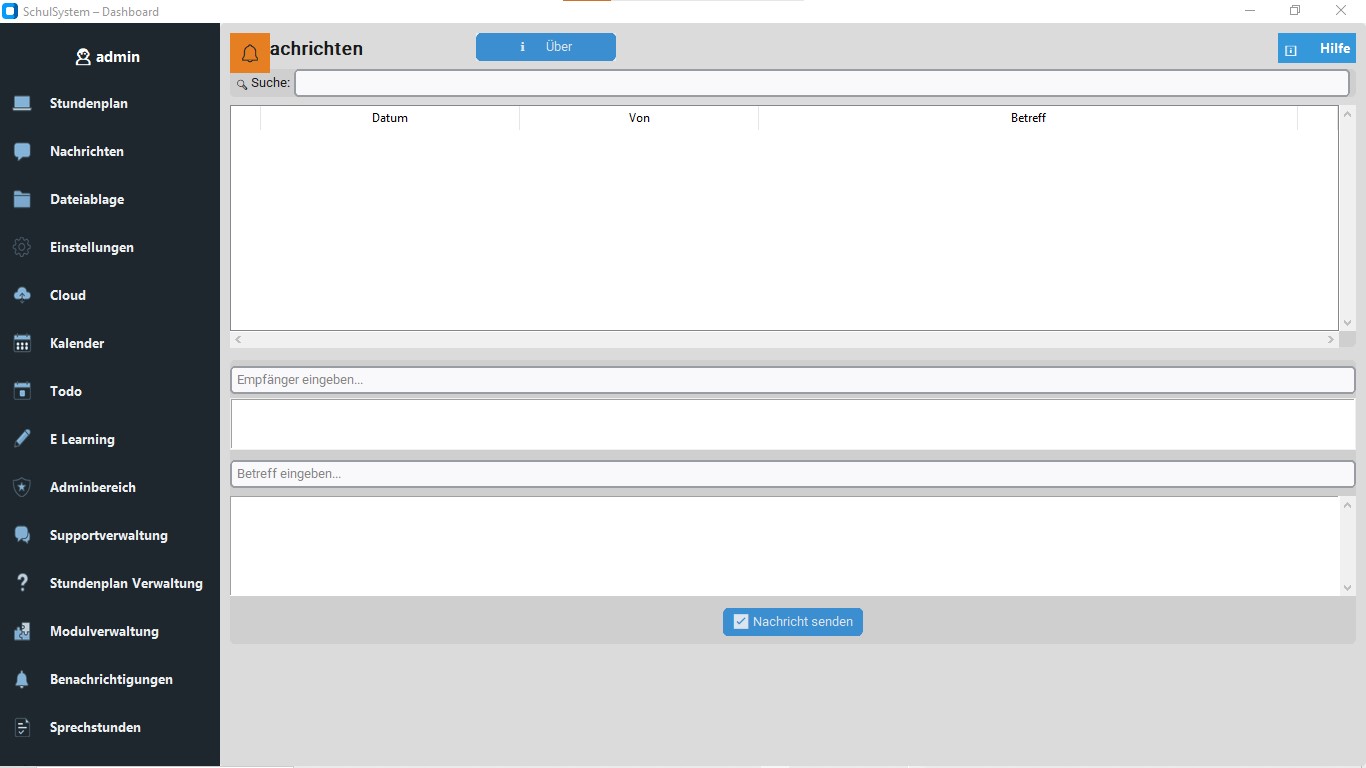1366x768 pixels.
Task: Click the Cloud upload icon in sidebar
Action: point(22,295)
